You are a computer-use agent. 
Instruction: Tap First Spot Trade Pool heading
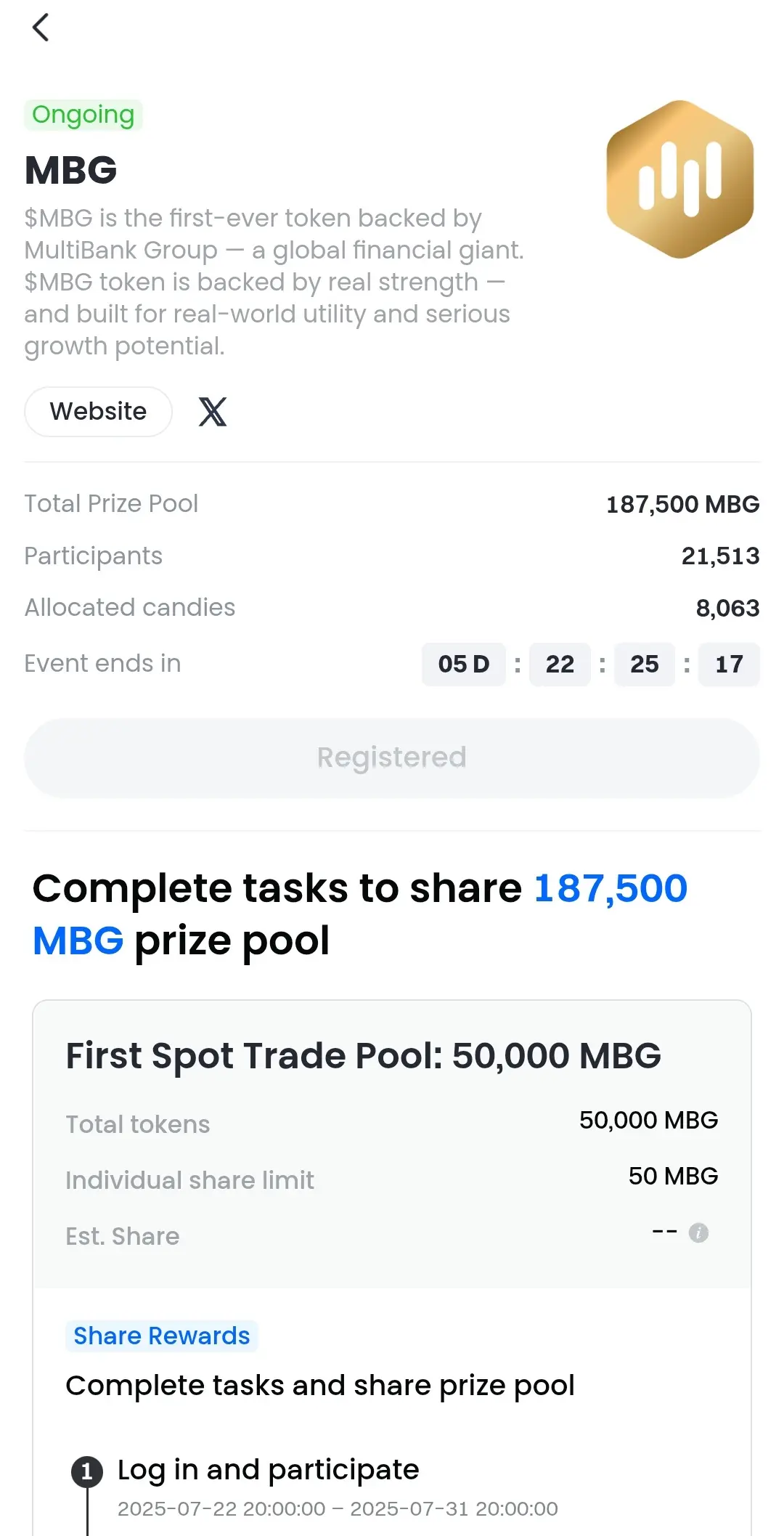click(364, 1055)
